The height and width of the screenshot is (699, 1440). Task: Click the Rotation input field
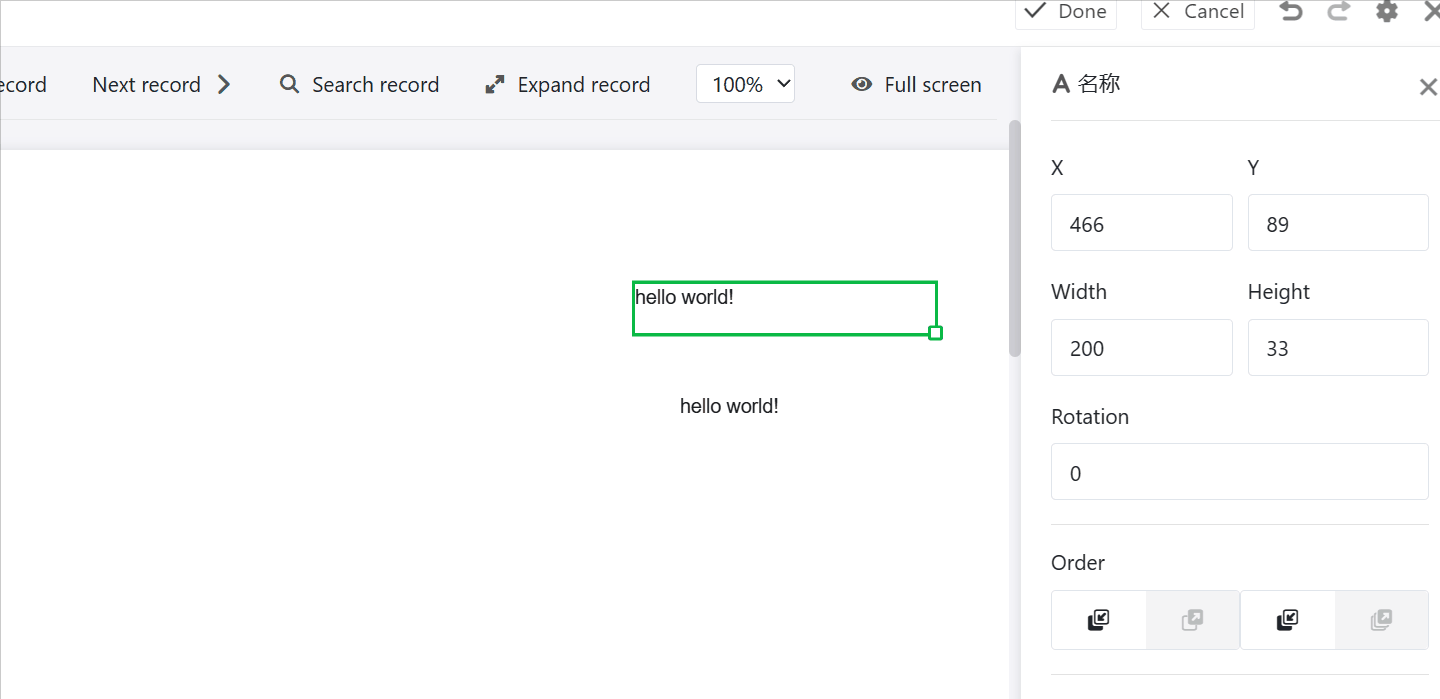pyautogui.click(x=1239, y=472)
